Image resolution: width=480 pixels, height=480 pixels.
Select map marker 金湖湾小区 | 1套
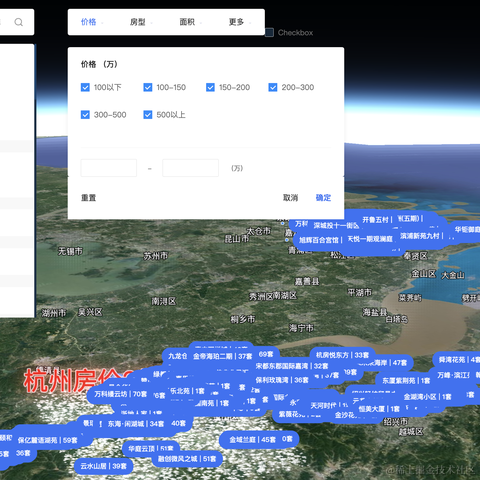(x=427, y=397)
